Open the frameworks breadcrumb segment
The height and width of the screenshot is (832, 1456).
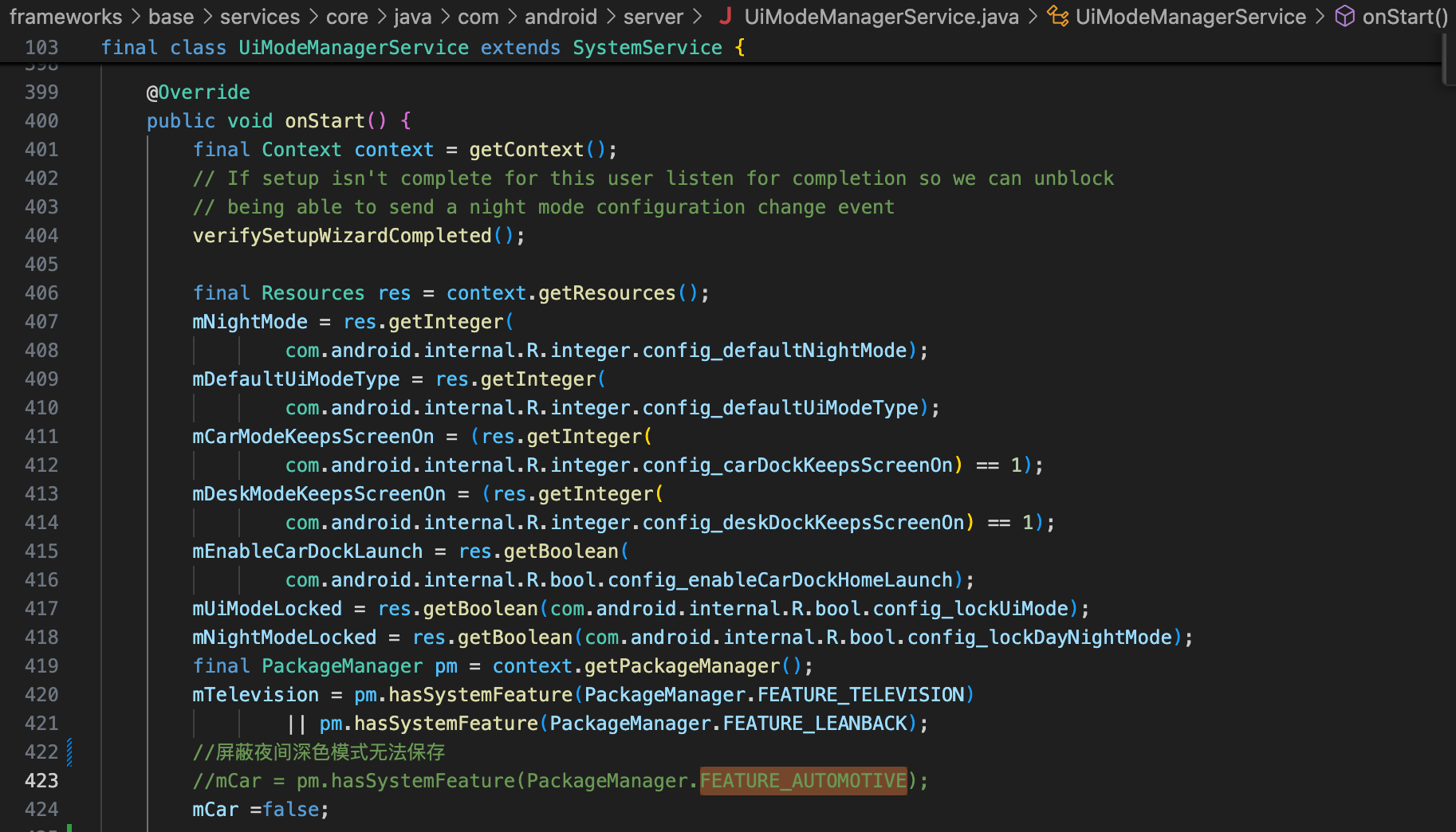(65, 16)
